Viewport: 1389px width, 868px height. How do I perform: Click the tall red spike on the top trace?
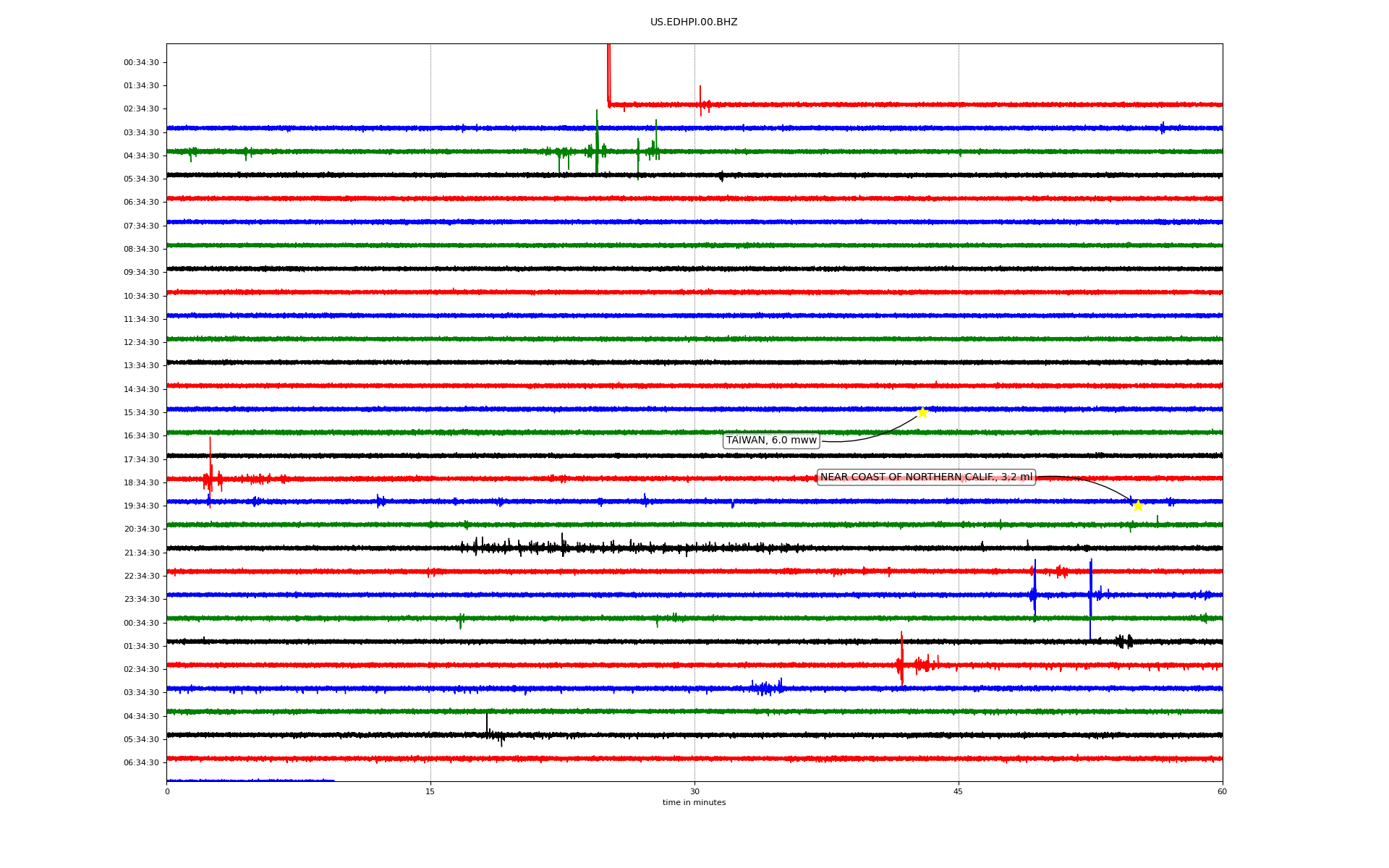(608, 72)
